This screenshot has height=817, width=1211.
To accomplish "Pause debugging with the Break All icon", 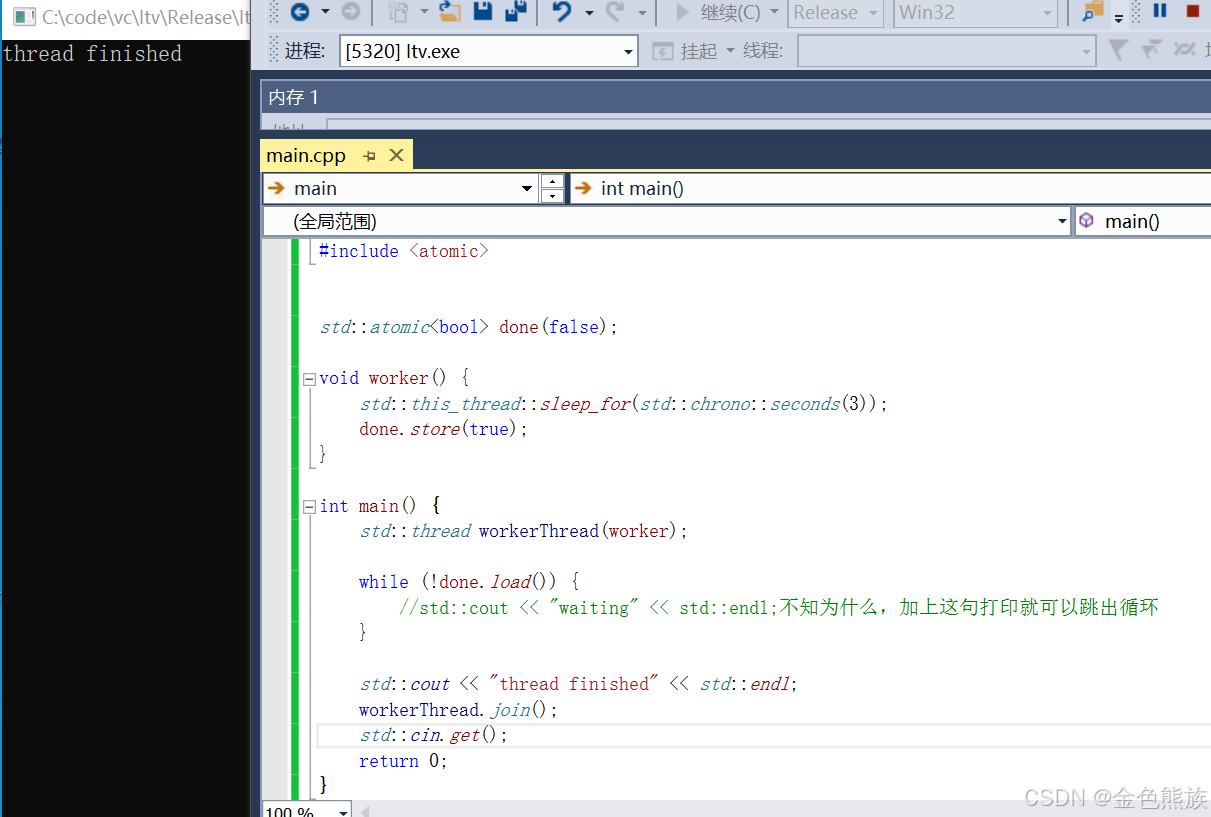I will click(x=1160, y=11).
